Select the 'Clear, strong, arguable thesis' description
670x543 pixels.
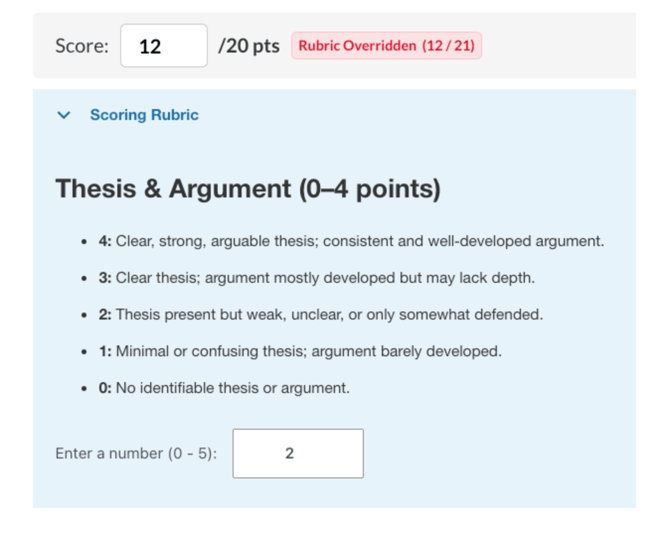pos(360,241)
